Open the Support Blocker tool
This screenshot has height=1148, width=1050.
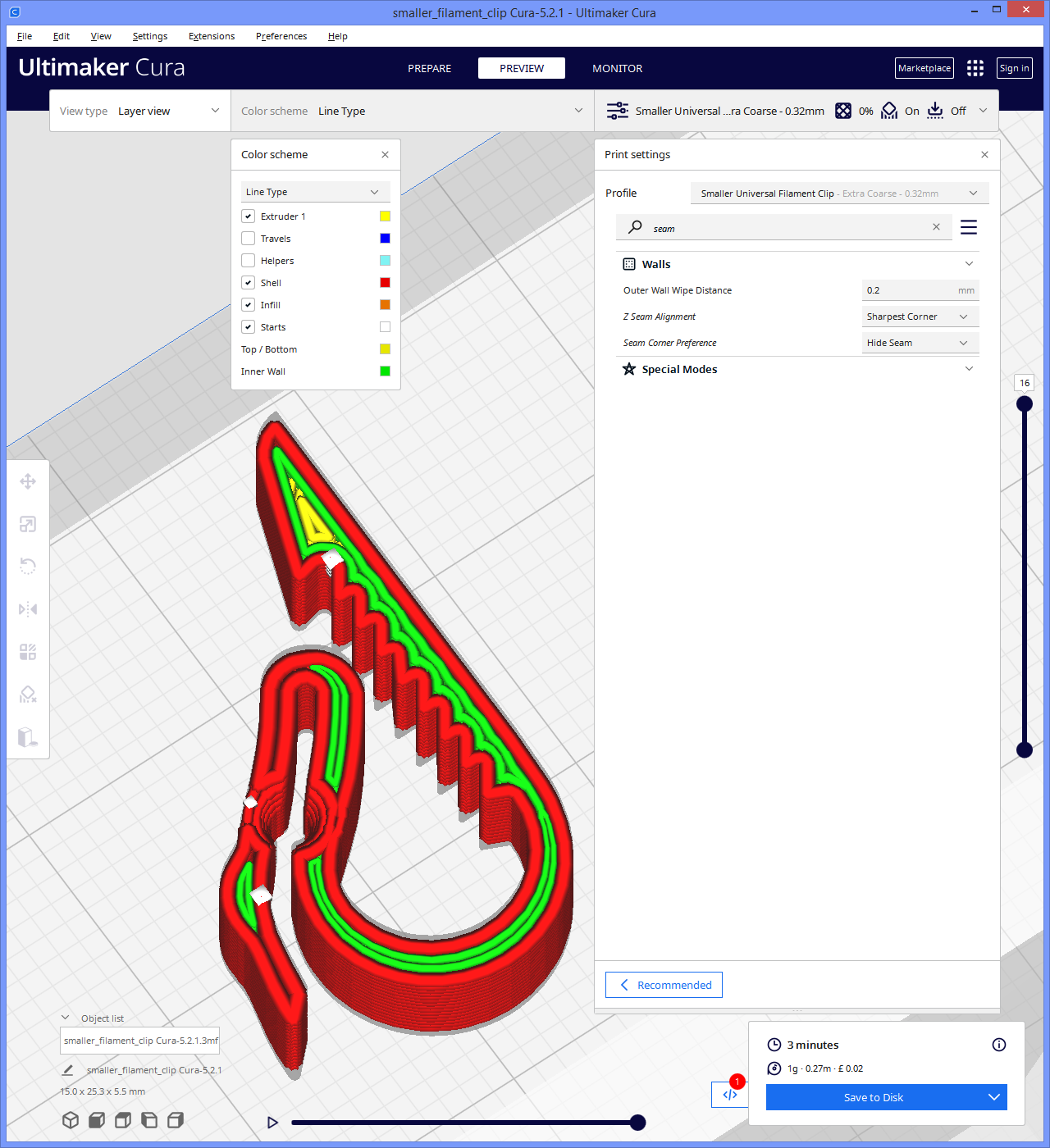(28, 695)
